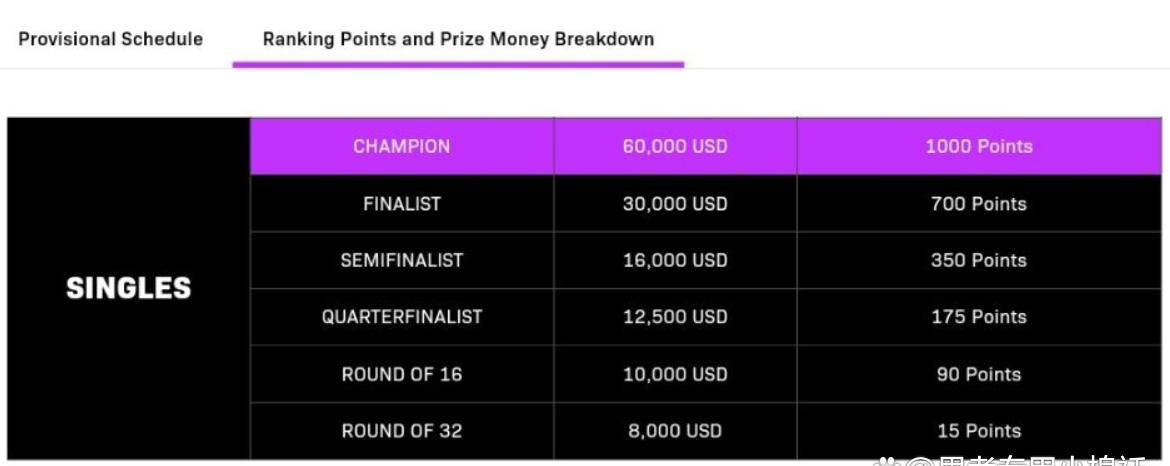The height and width of the screenshot is (466, 1170).
Task: Click the 175 Points cell
Action: point(979,317)
